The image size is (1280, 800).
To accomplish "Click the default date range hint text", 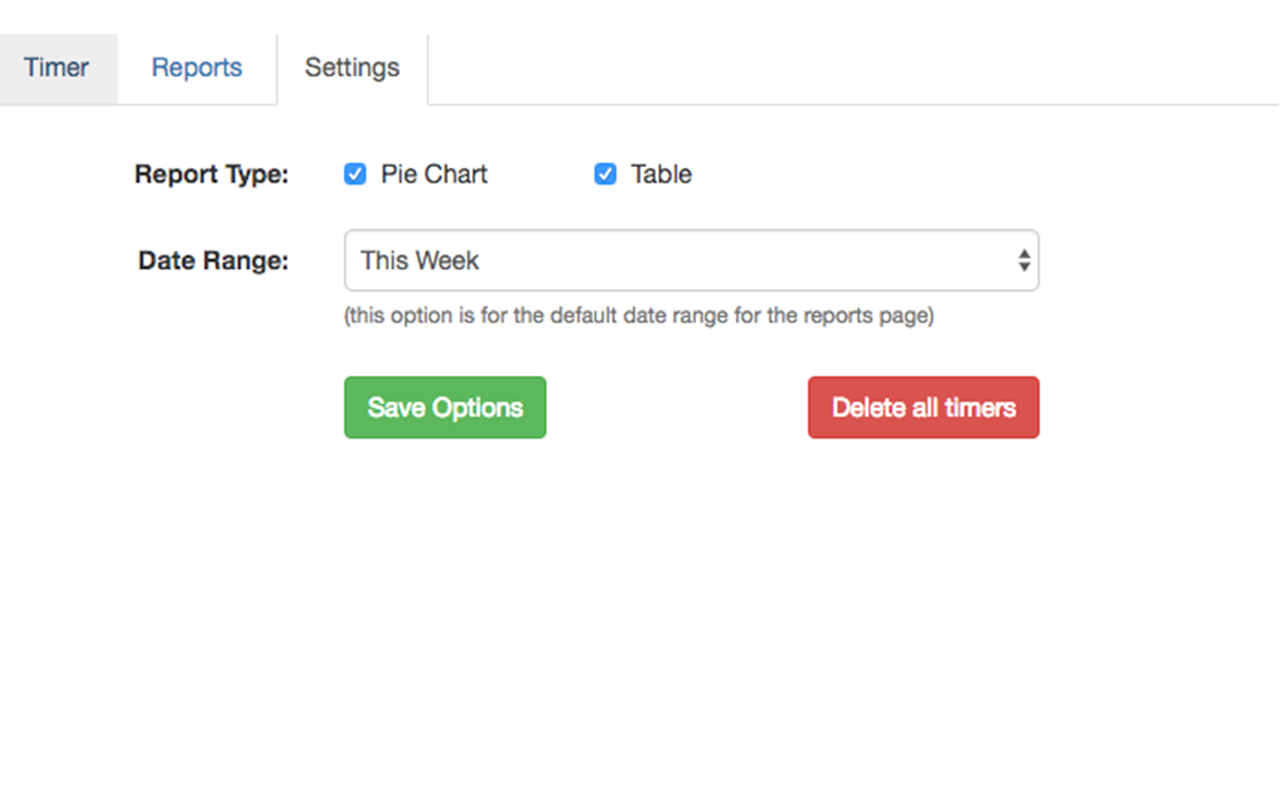I will point(639,316).
